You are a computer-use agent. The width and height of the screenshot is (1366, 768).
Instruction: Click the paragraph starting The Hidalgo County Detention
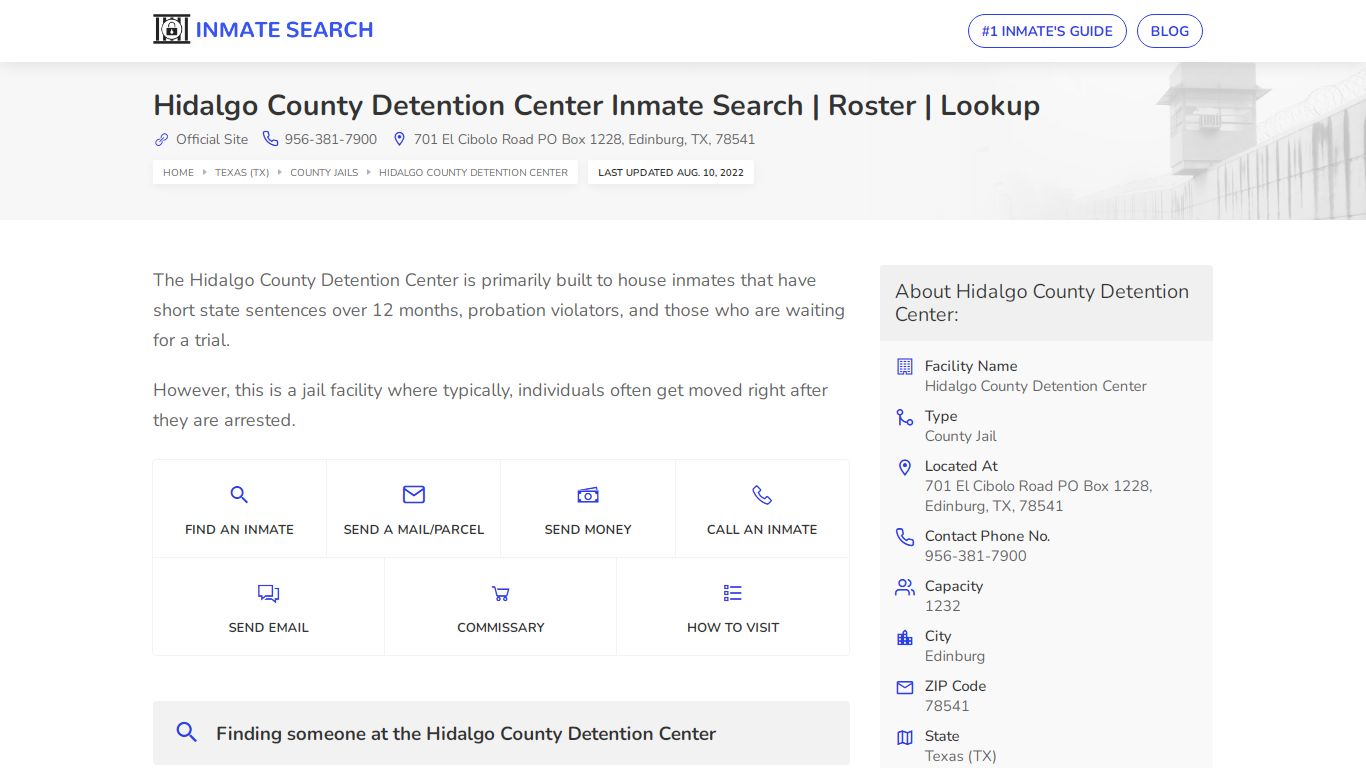coord(499,310)
